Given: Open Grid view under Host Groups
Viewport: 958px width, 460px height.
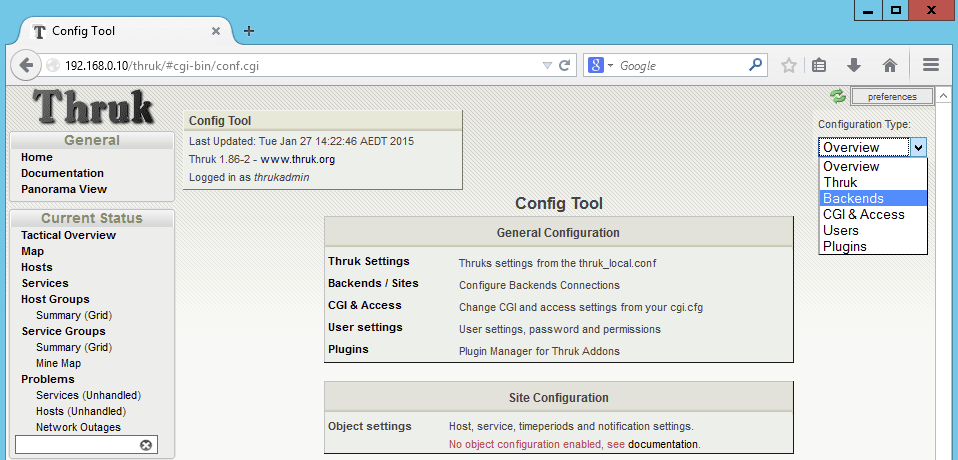Looking at the screenshot, I should pos(98,315).
